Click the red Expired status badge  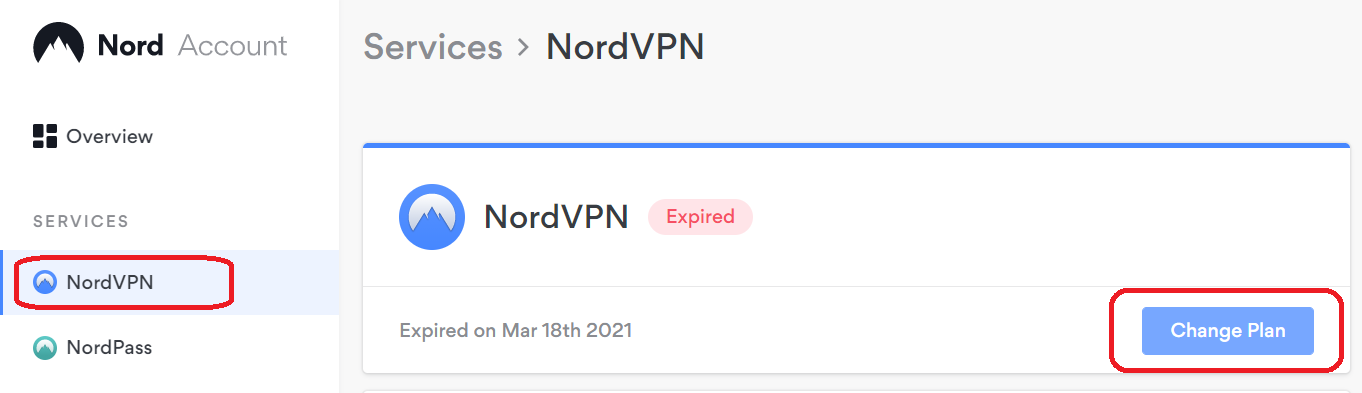700,217
